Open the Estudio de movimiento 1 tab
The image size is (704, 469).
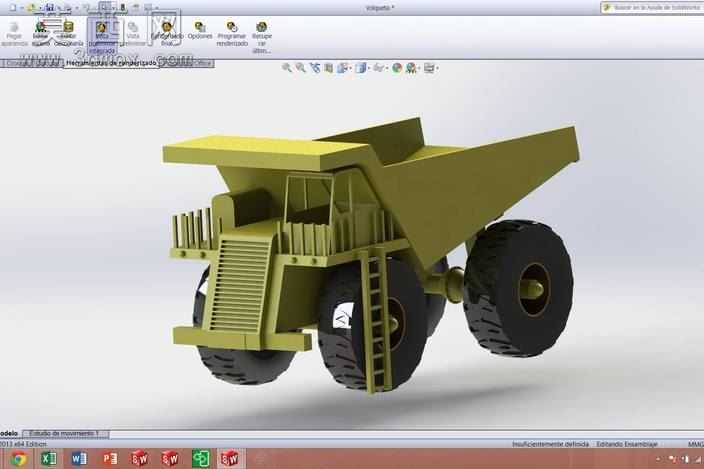[65, 434]
